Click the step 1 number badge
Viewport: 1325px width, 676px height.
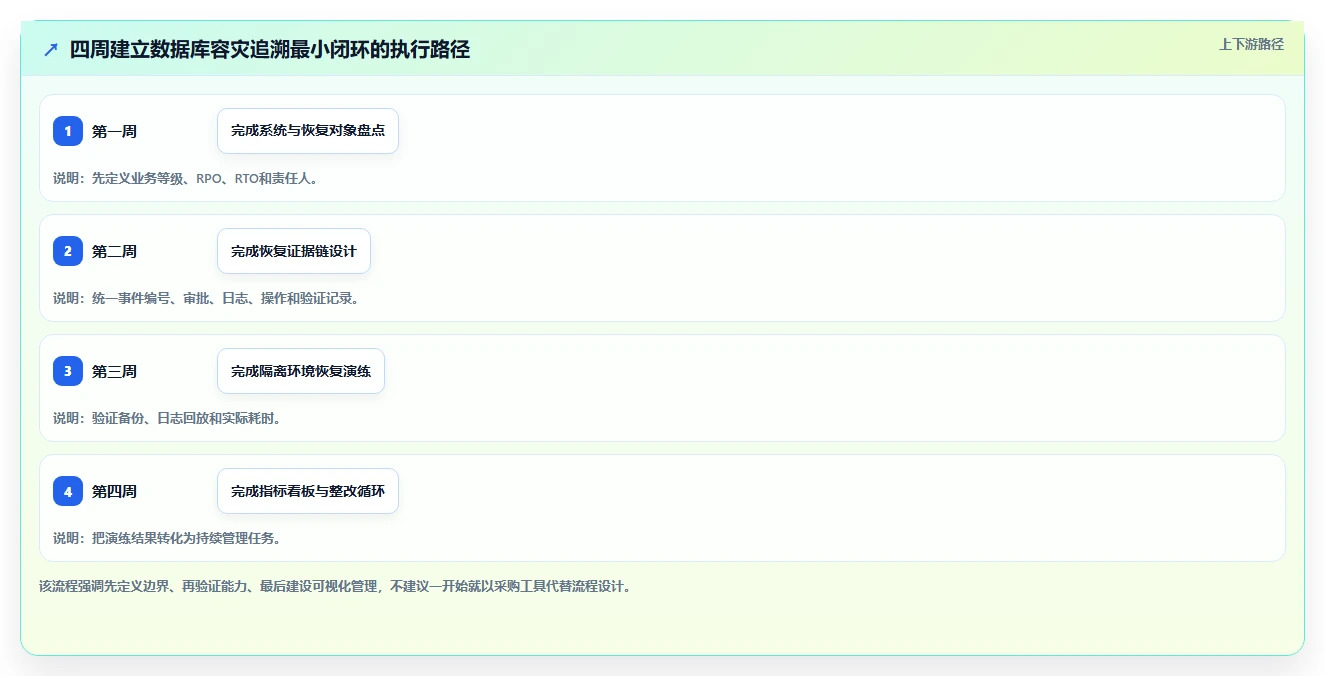tap(68, 131)
